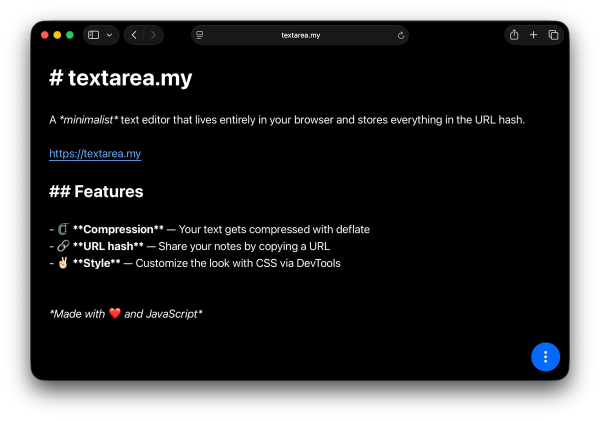Screen dimensions: 600x421
Task: Close the Safari window with red button
Action: [x=45, y=35]
